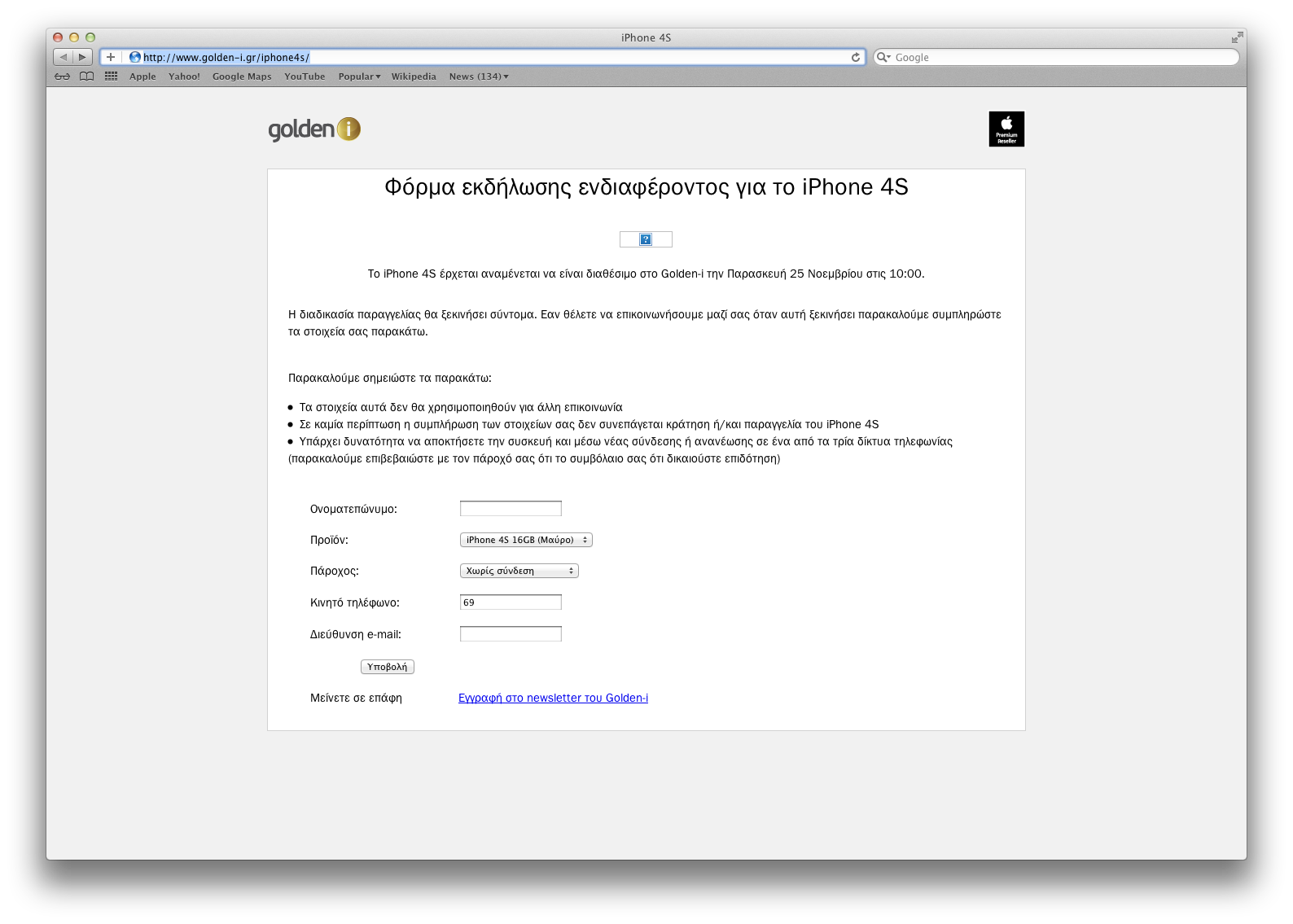Click the Διεύθυνση e-mail input field

511,634
